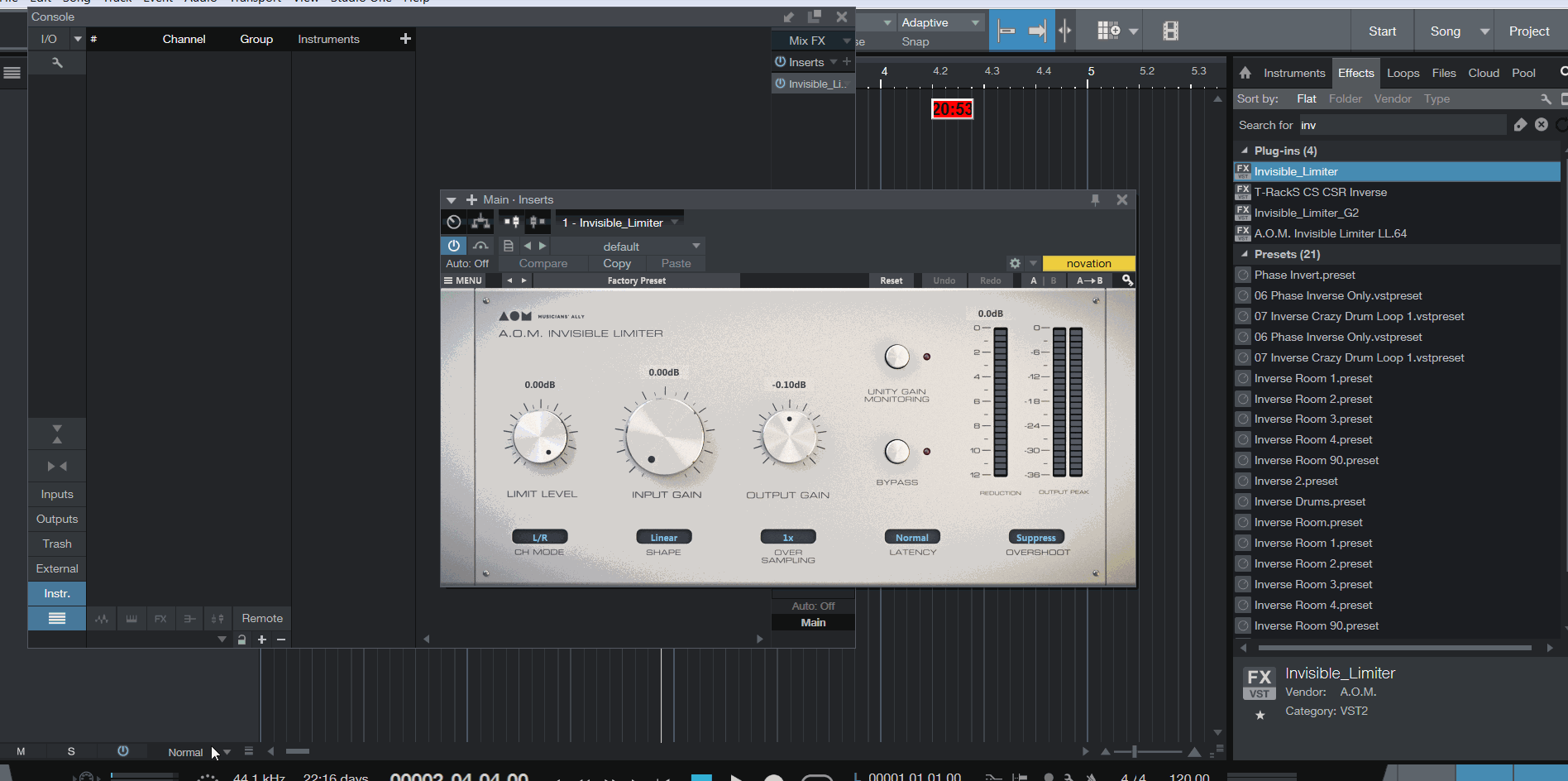This screenshot has width=1568, height=781.
Task: Open the Start page button
Action: tap(1382, 31)
